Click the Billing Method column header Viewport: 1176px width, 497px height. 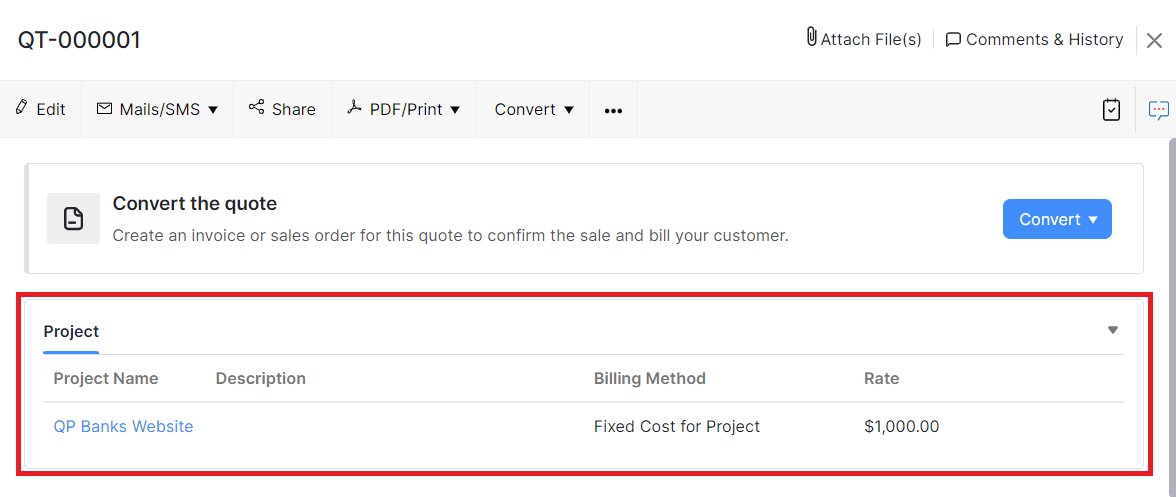[650, 378]
